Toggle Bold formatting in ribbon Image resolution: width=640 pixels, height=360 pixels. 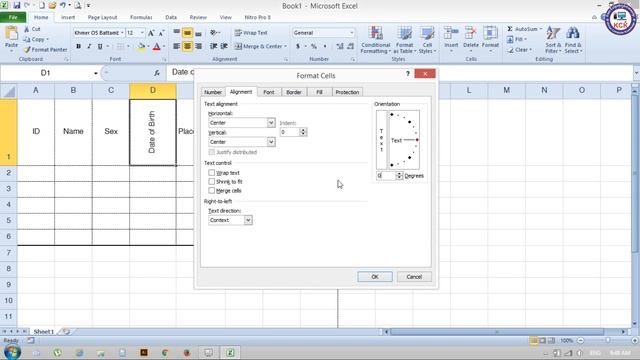click(x=78, y=47)
